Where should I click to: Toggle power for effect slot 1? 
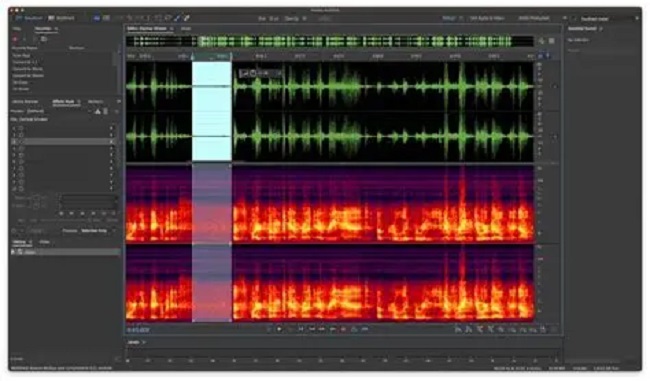pyautogui.click(x=21, y=129)
